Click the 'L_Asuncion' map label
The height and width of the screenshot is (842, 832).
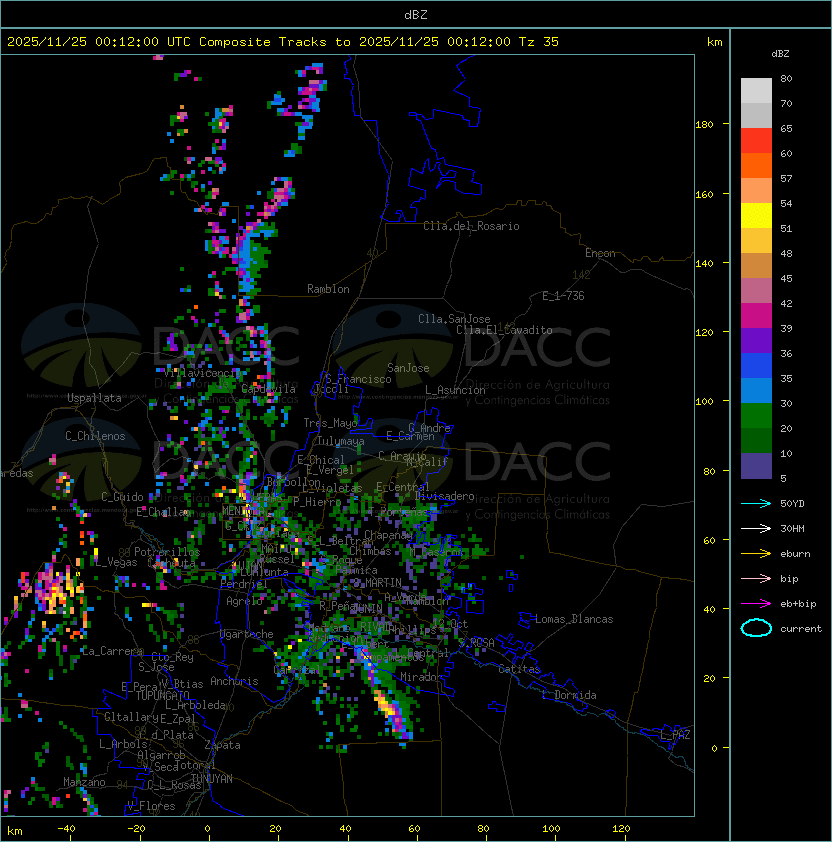[455, 390]
